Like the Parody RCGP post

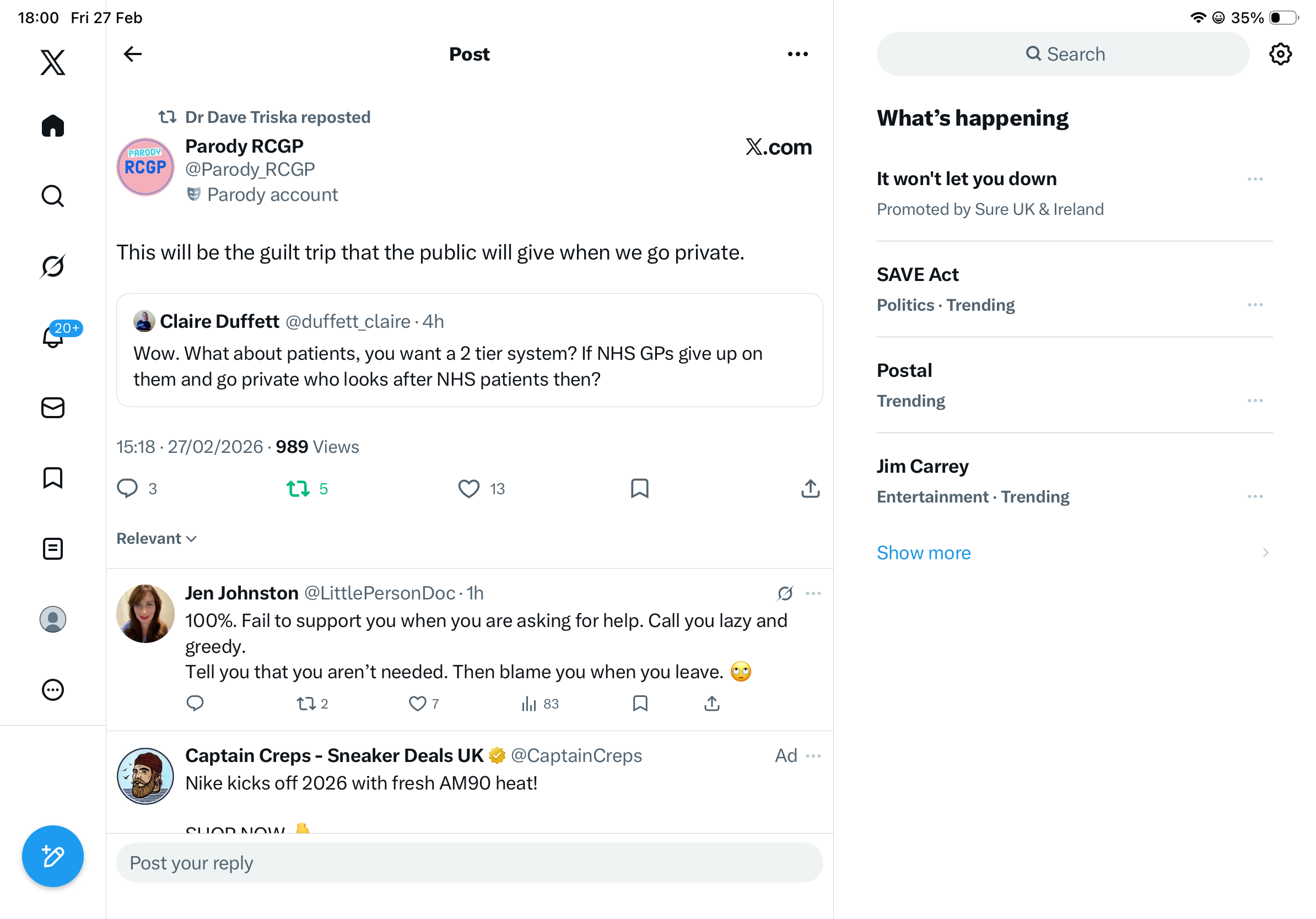click(x=468, y=489)
